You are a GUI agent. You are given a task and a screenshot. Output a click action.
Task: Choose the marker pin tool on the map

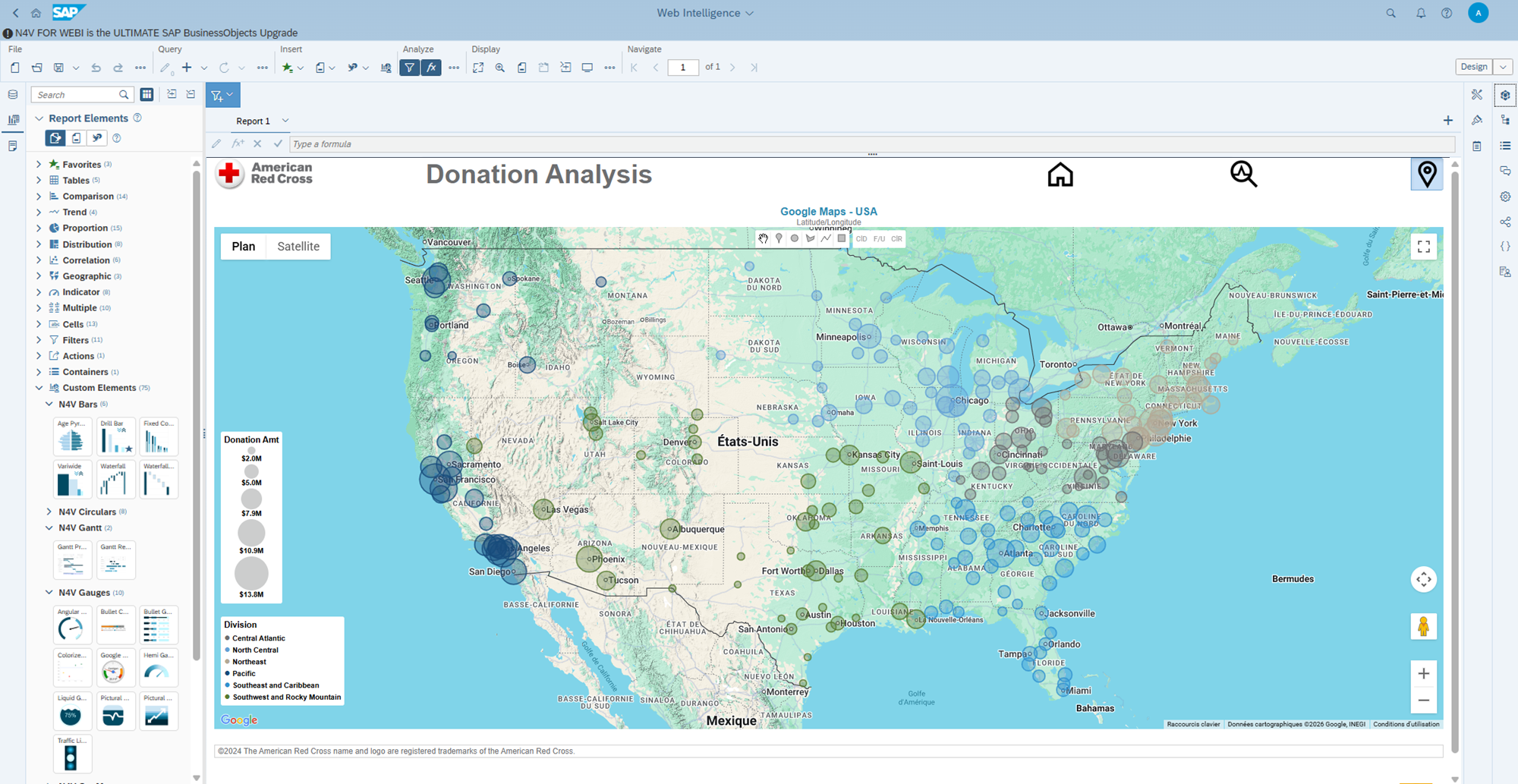[779, 238]
